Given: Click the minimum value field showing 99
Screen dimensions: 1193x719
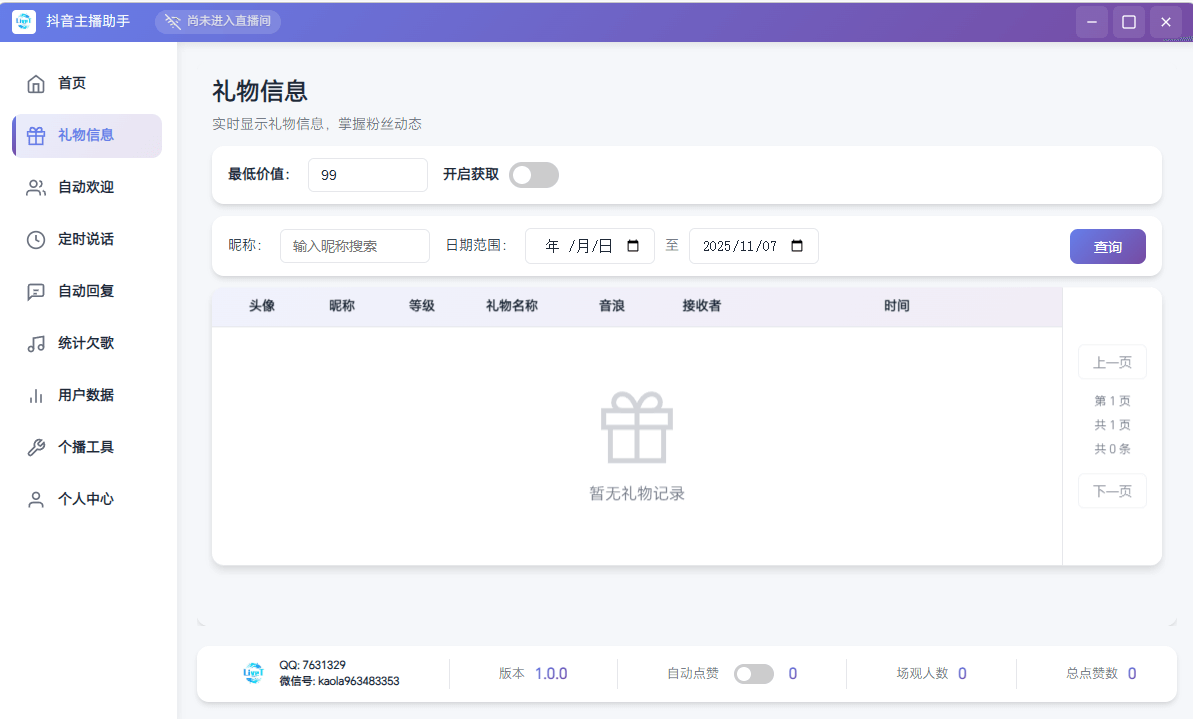Looking at the screenshot, I should click(x=367, y=174).
